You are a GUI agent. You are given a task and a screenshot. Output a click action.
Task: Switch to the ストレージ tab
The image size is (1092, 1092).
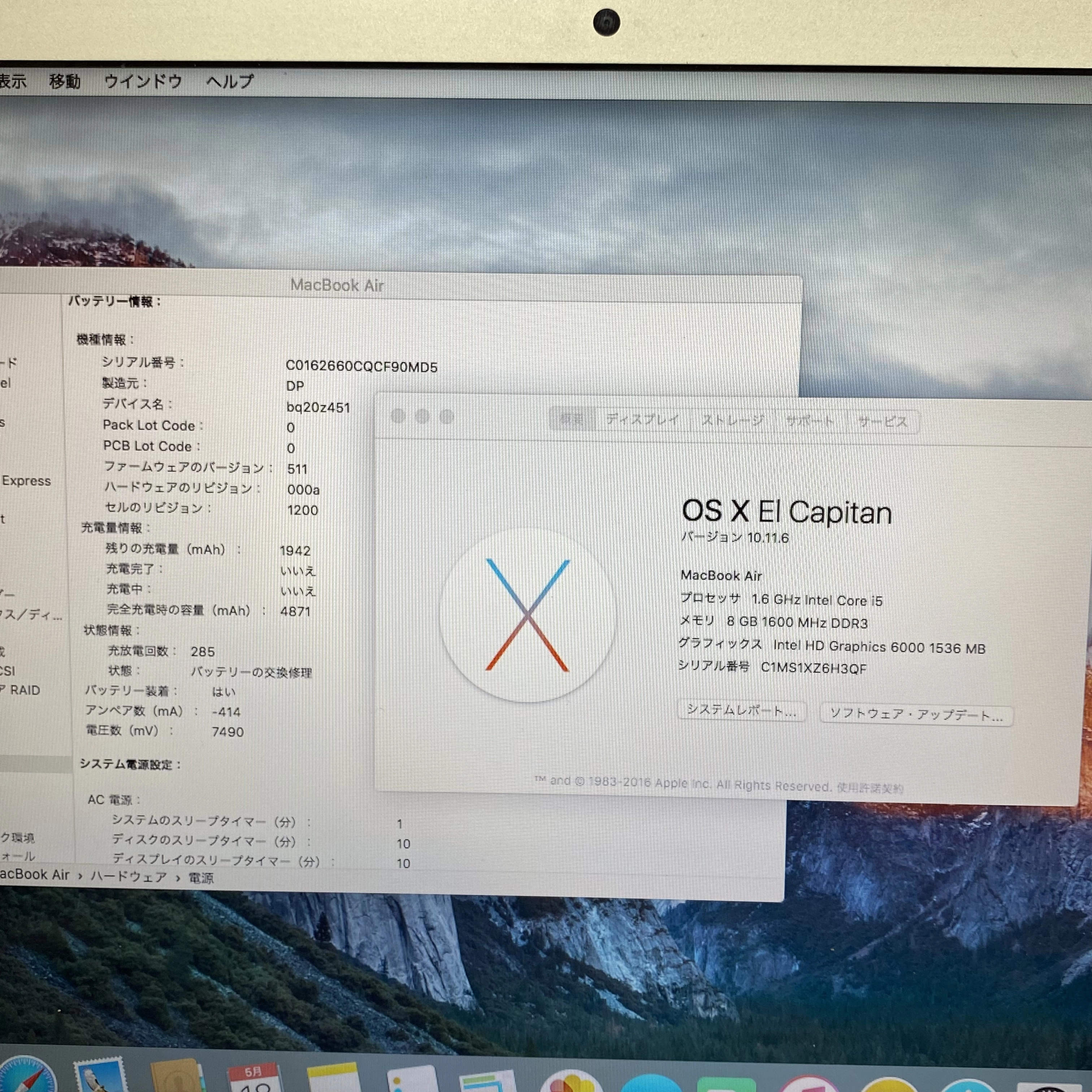point(733,421)
